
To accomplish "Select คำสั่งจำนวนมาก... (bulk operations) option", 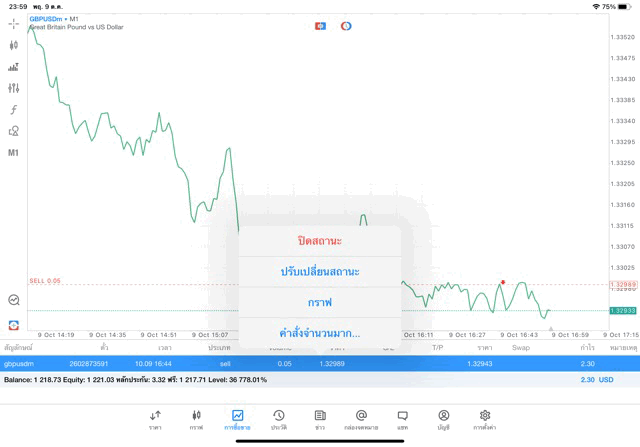I will pyautogui.click(x=320, y=333).
